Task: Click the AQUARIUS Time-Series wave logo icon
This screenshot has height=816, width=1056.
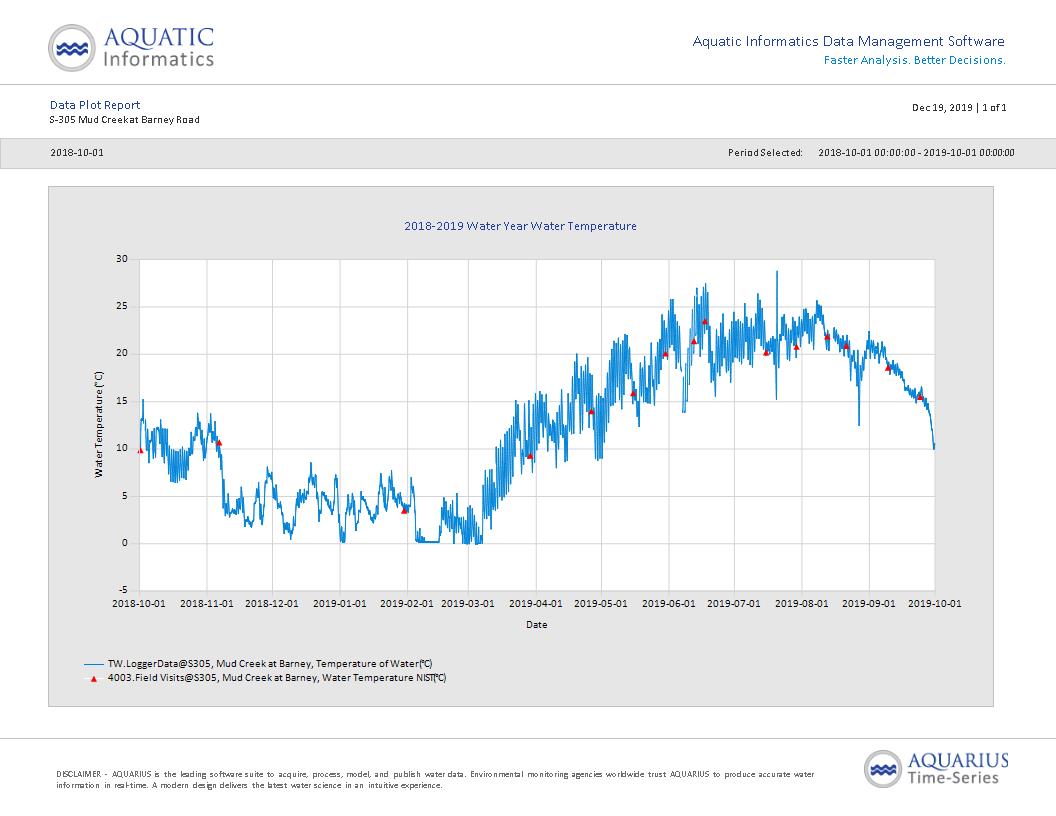Action: click(x=883, y=769)
